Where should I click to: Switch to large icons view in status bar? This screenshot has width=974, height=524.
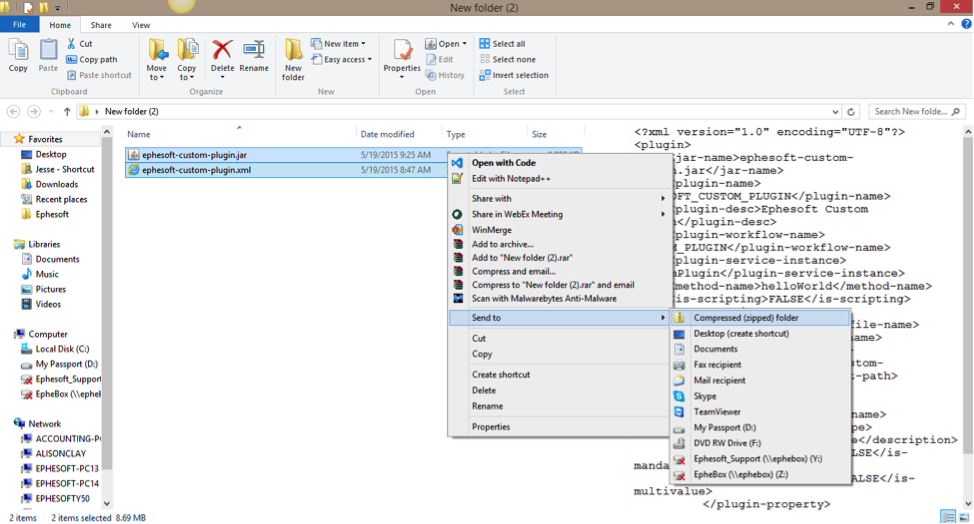[964, 517]
